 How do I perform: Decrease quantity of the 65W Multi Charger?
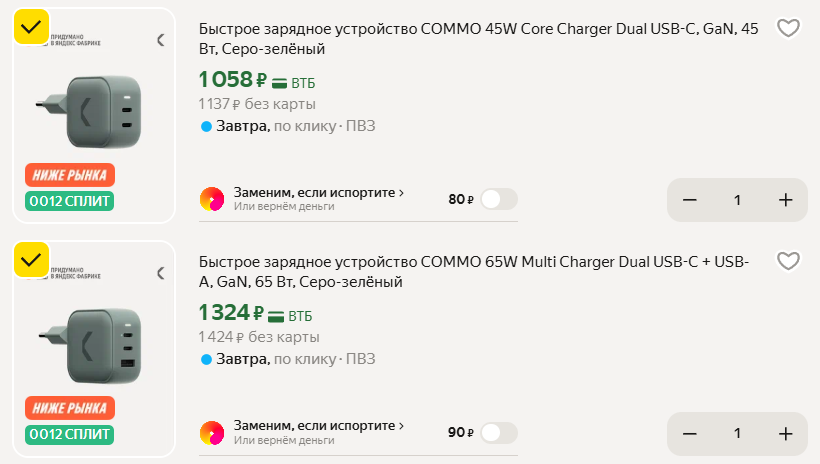[690, 434]
